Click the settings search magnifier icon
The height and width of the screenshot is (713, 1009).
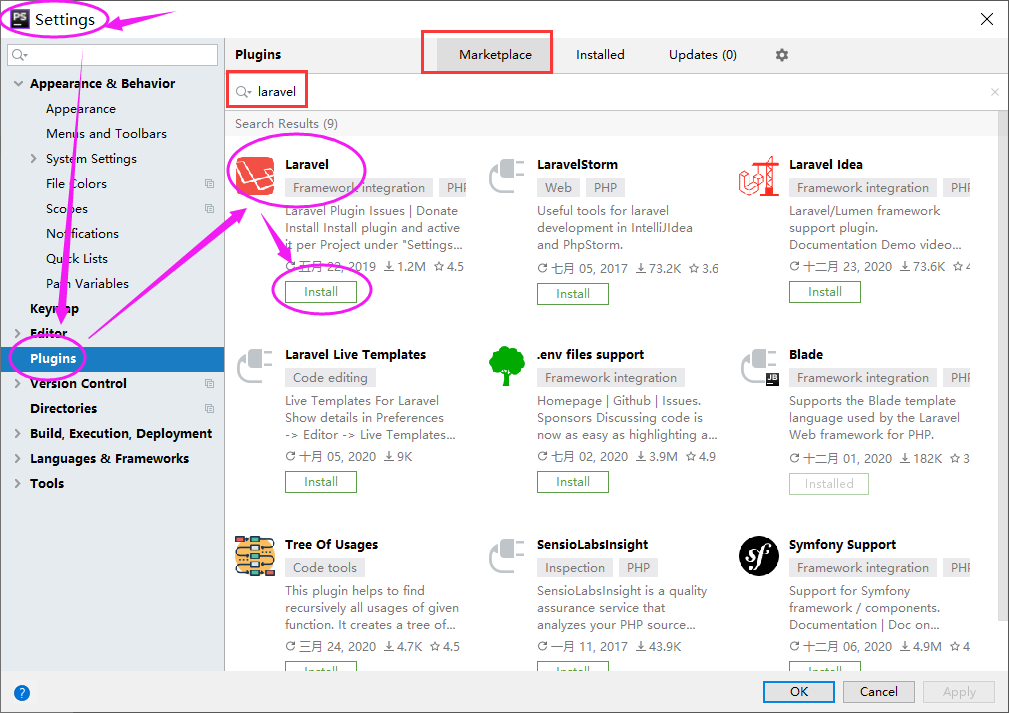click(20, 55)
